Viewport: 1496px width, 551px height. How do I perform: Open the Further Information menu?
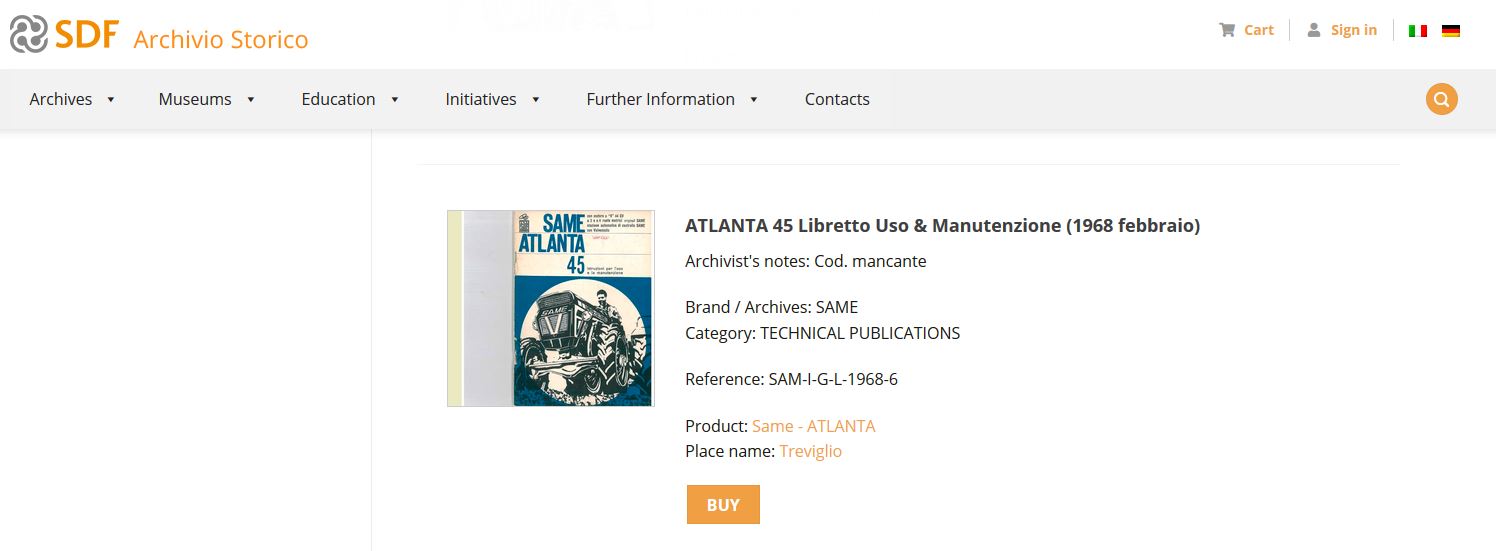point(660,99)
